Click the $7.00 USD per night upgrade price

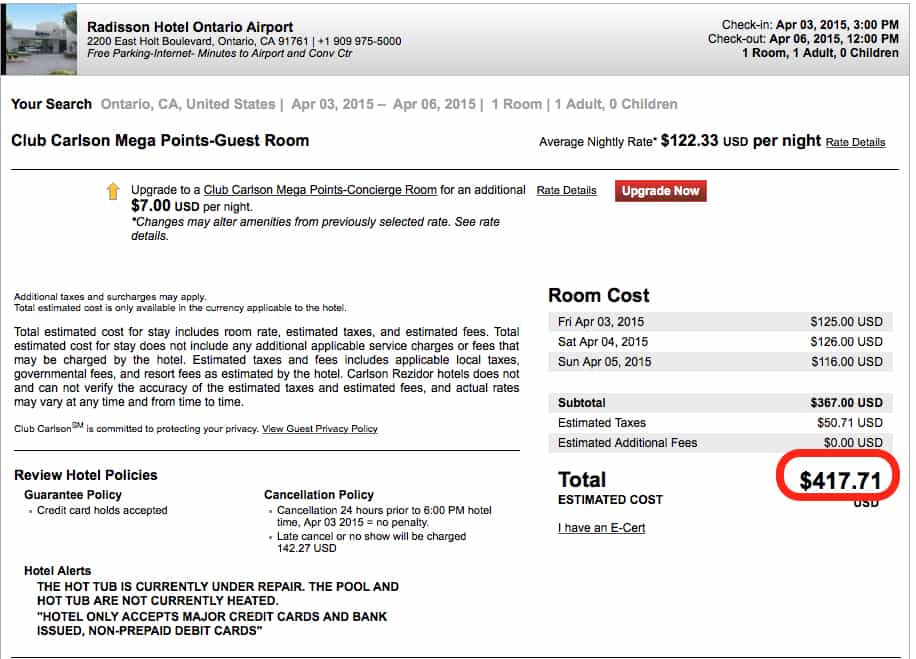click(191, 206)
